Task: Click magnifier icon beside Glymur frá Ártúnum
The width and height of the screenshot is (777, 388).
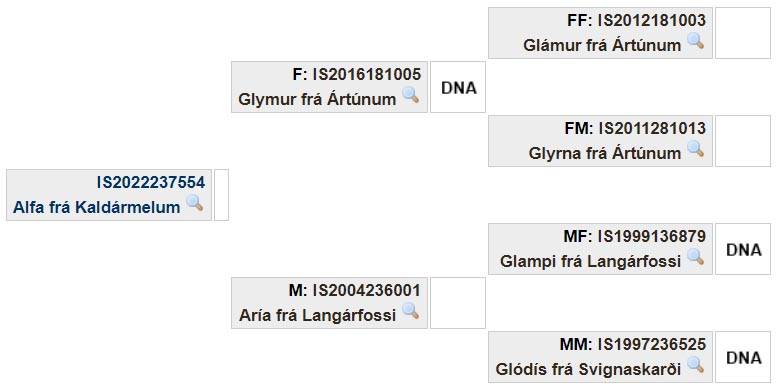Action: (x=410, y=95)
